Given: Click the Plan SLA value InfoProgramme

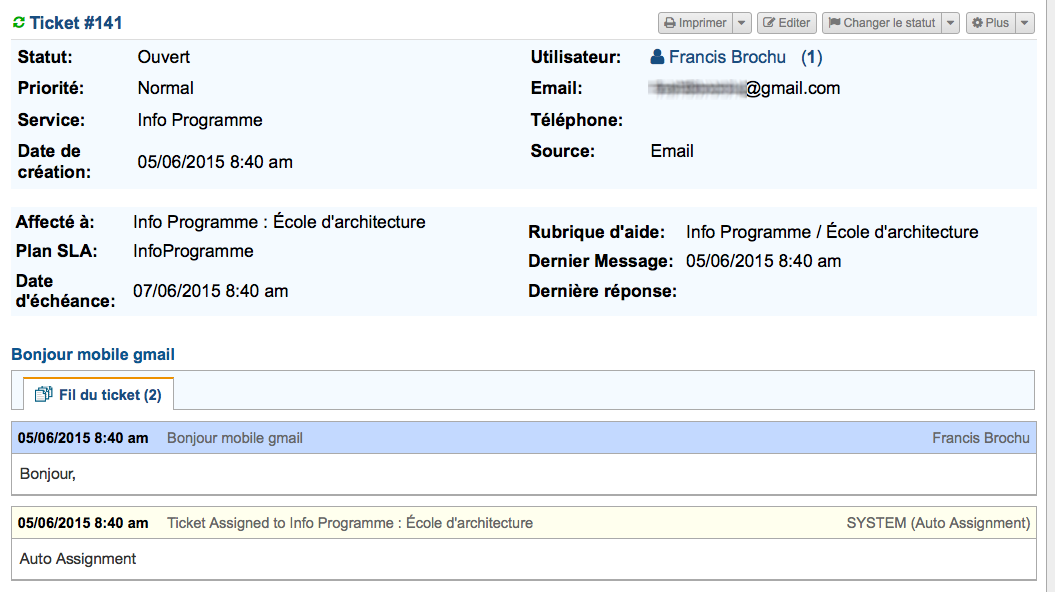Looking at the screenshot, I should (193, 251).
